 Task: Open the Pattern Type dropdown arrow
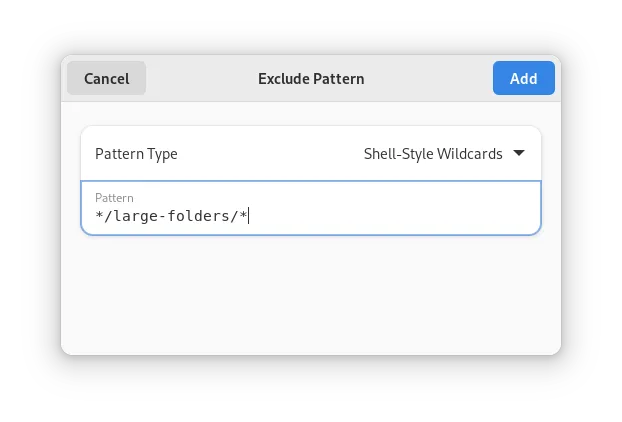click(518, 154)
